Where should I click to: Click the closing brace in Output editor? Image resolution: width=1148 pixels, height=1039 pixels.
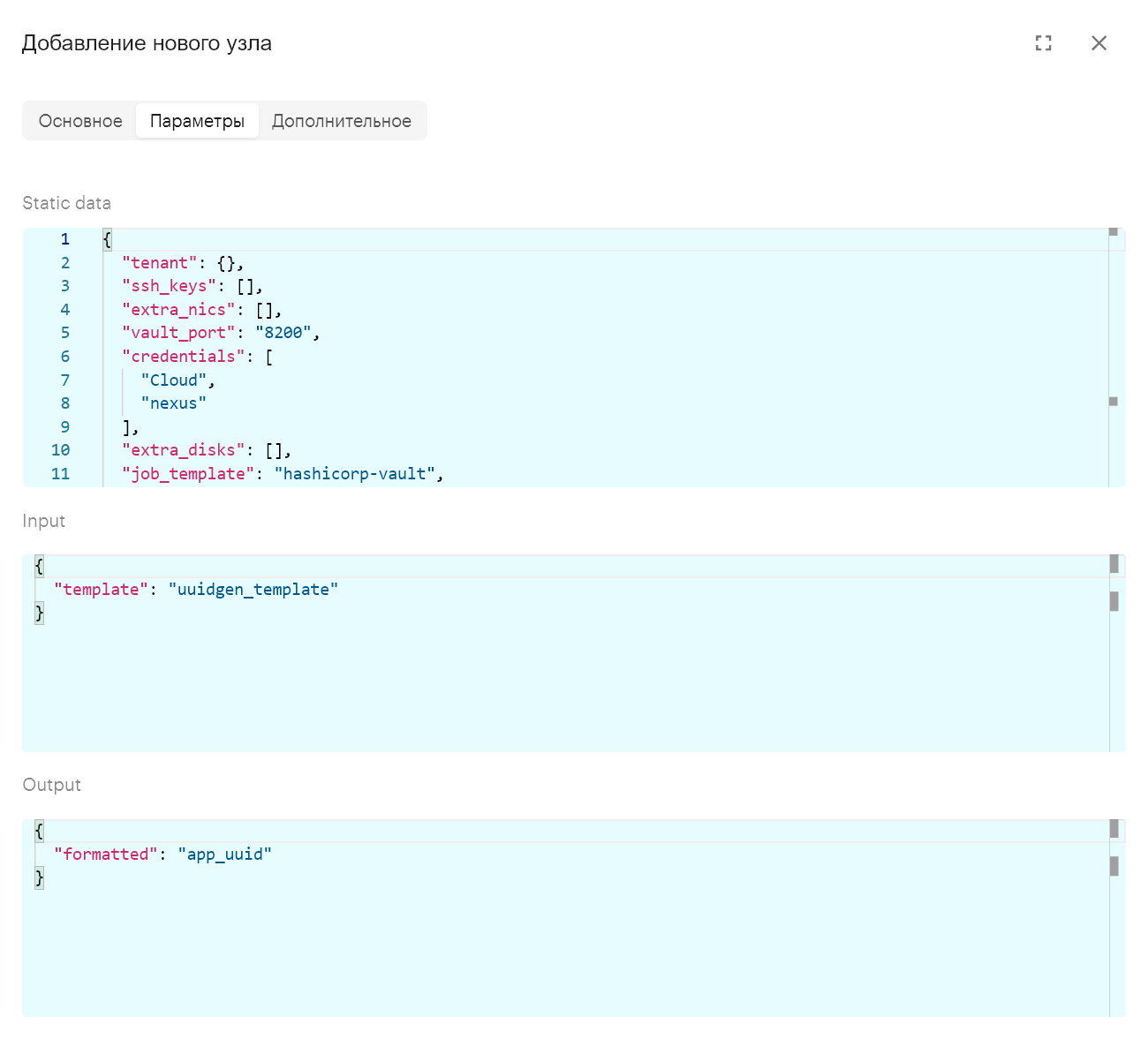[x=39, y=877]
